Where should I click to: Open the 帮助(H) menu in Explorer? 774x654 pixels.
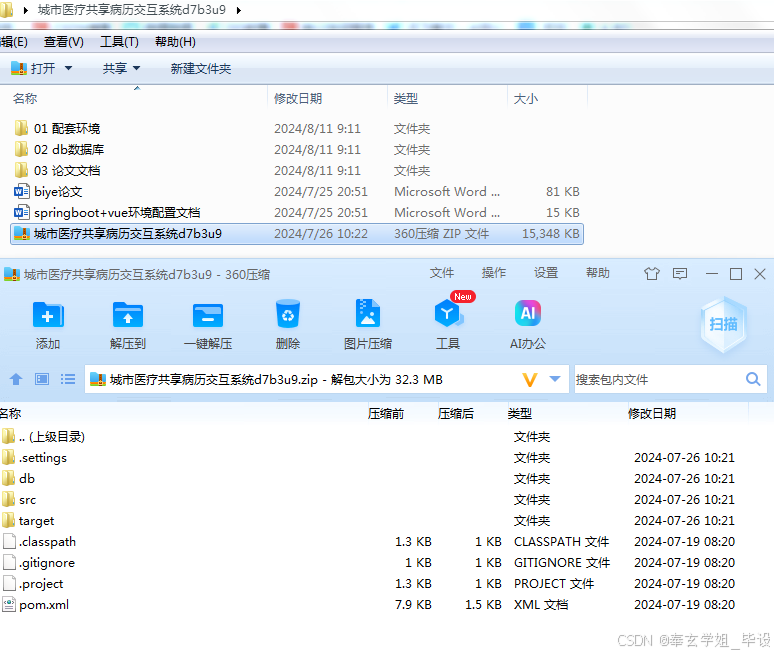point(175,42)
